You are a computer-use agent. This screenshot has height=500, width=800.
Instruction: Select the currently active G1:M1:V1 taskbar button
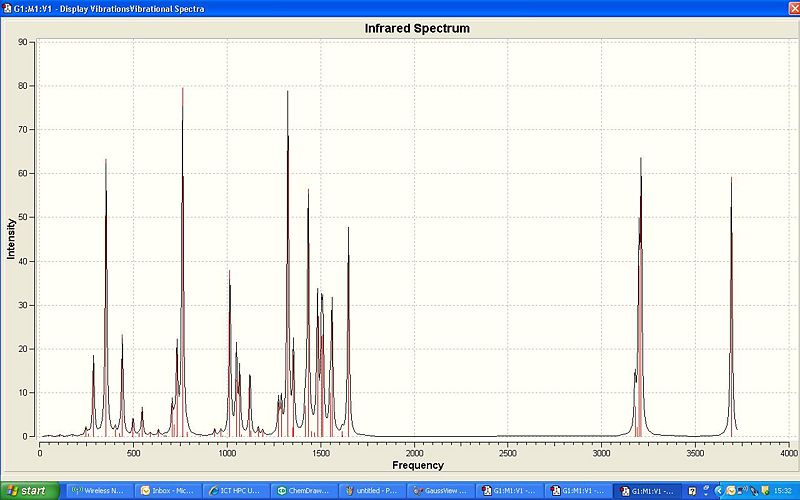pos(647,491)
